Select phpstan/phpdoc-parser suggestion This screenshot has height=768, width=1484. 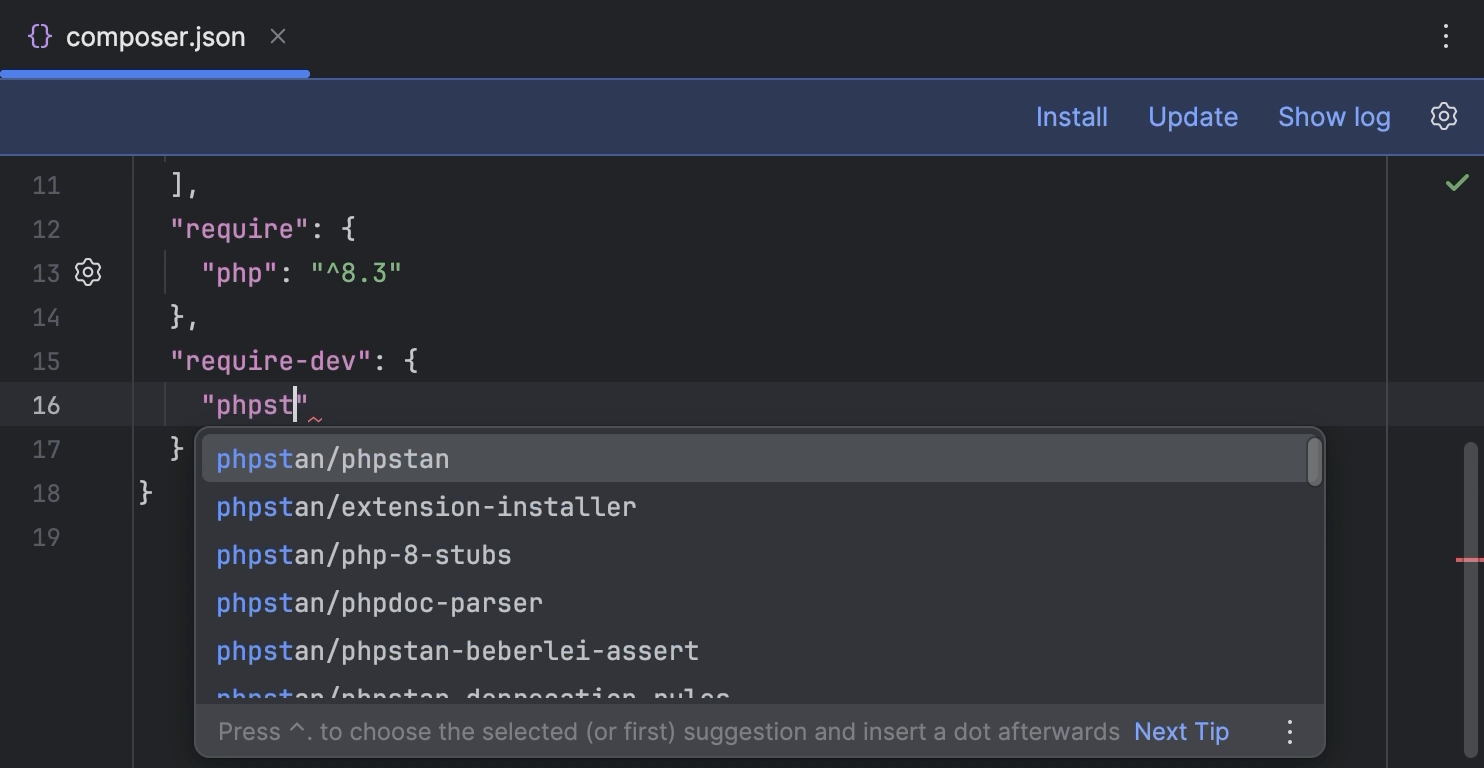coord(754,603)
